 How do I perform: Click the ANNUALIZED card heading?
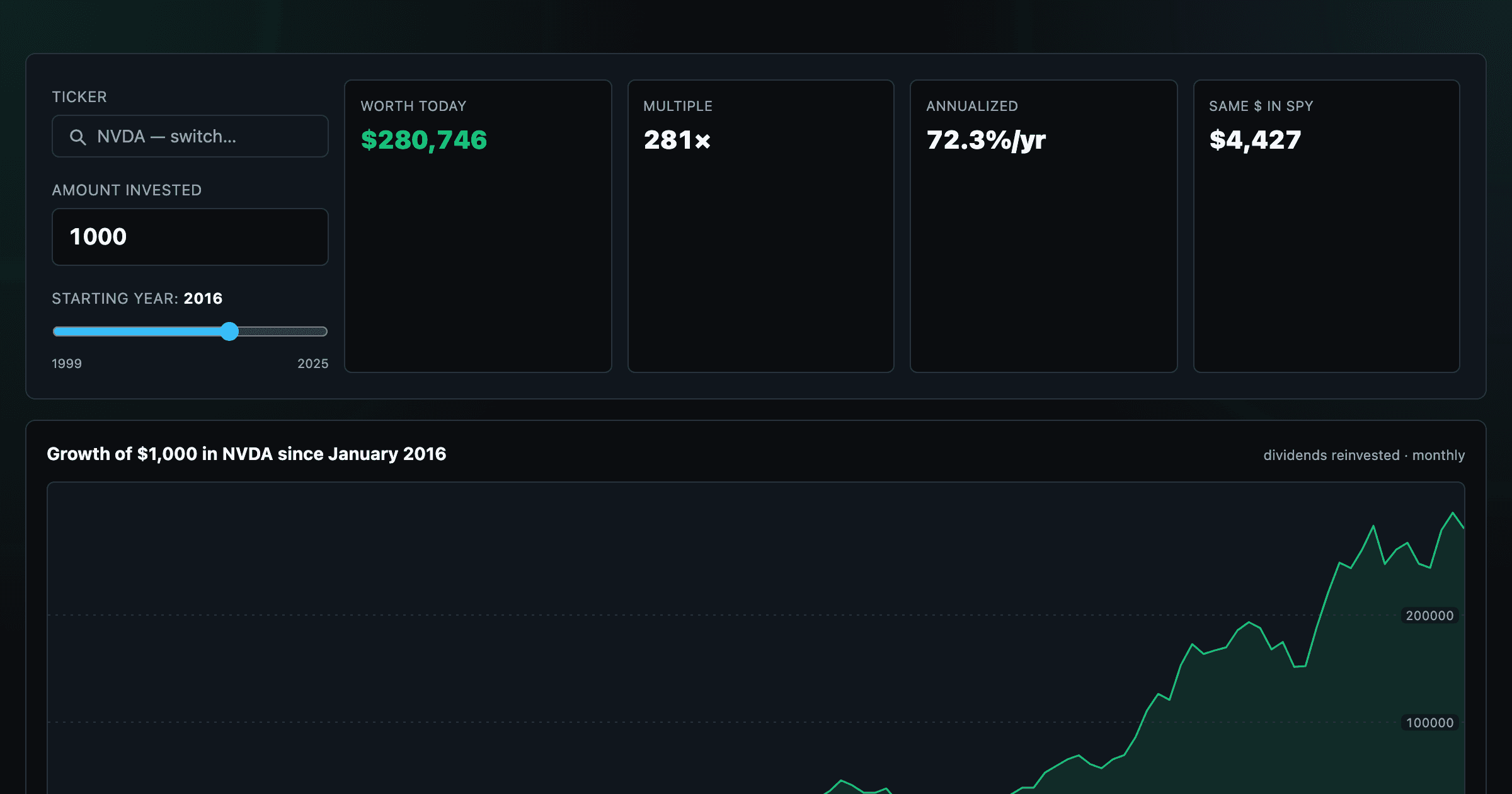[972, 106]
